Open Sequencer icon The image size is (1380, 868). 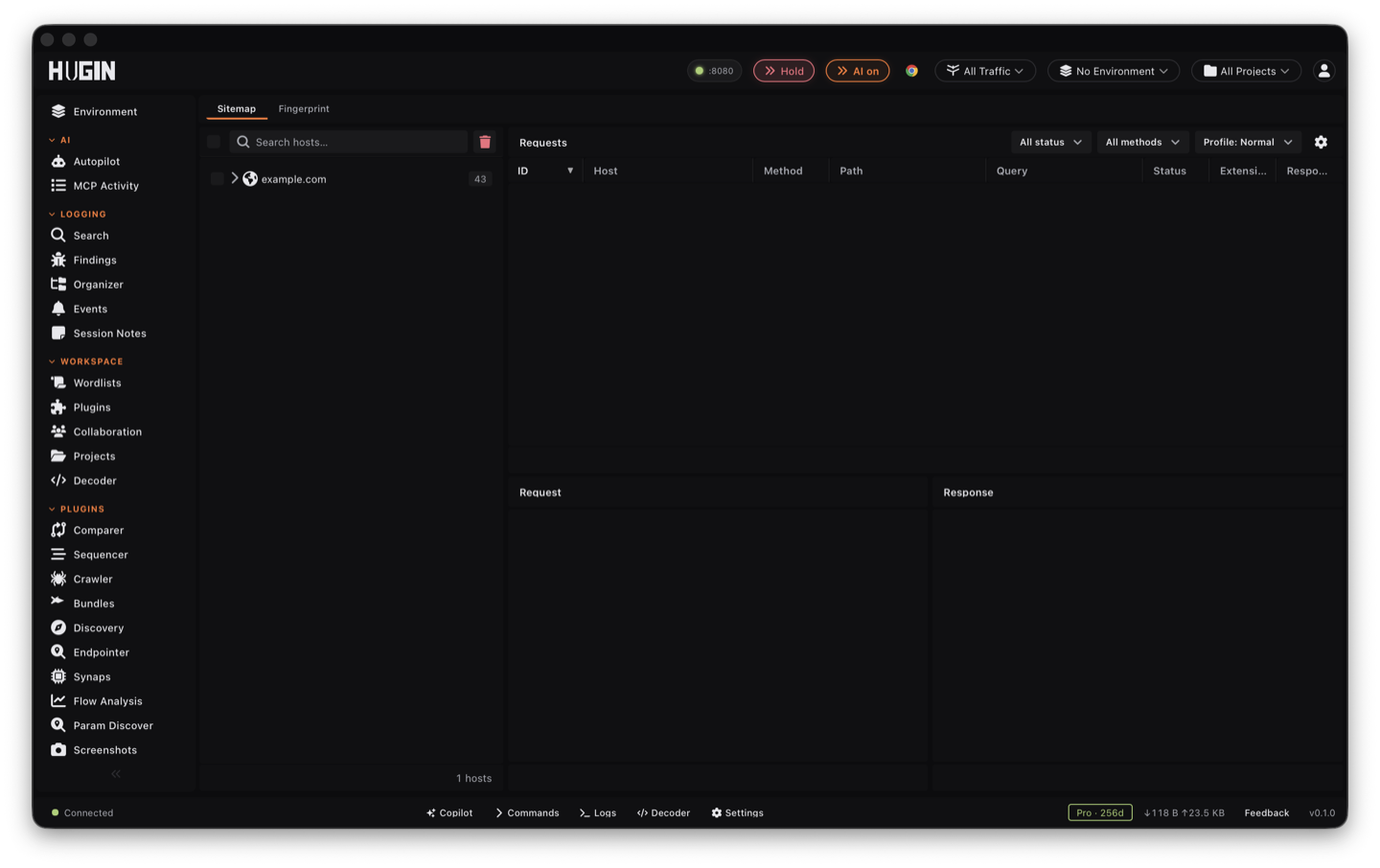tap(58, 555)
